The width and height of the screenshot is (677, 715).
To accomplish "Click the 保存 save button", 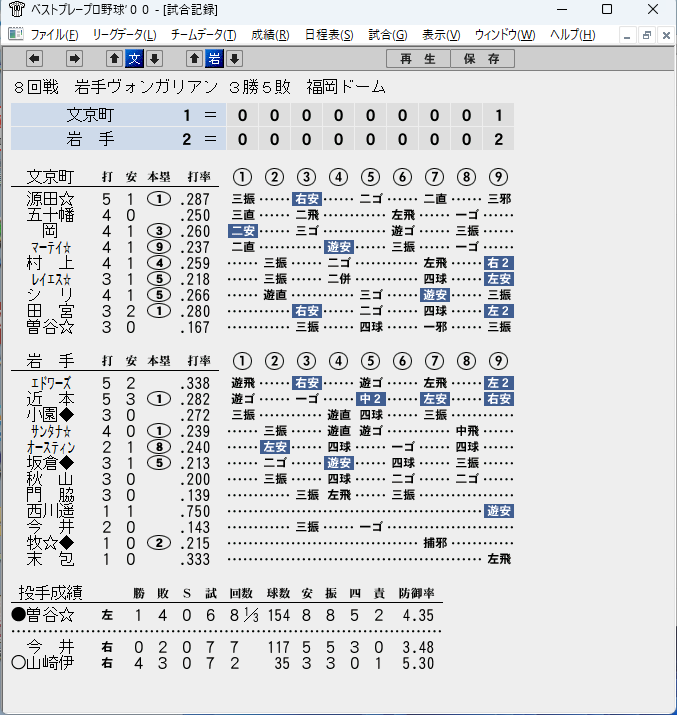I will click(x=482, y=59).
